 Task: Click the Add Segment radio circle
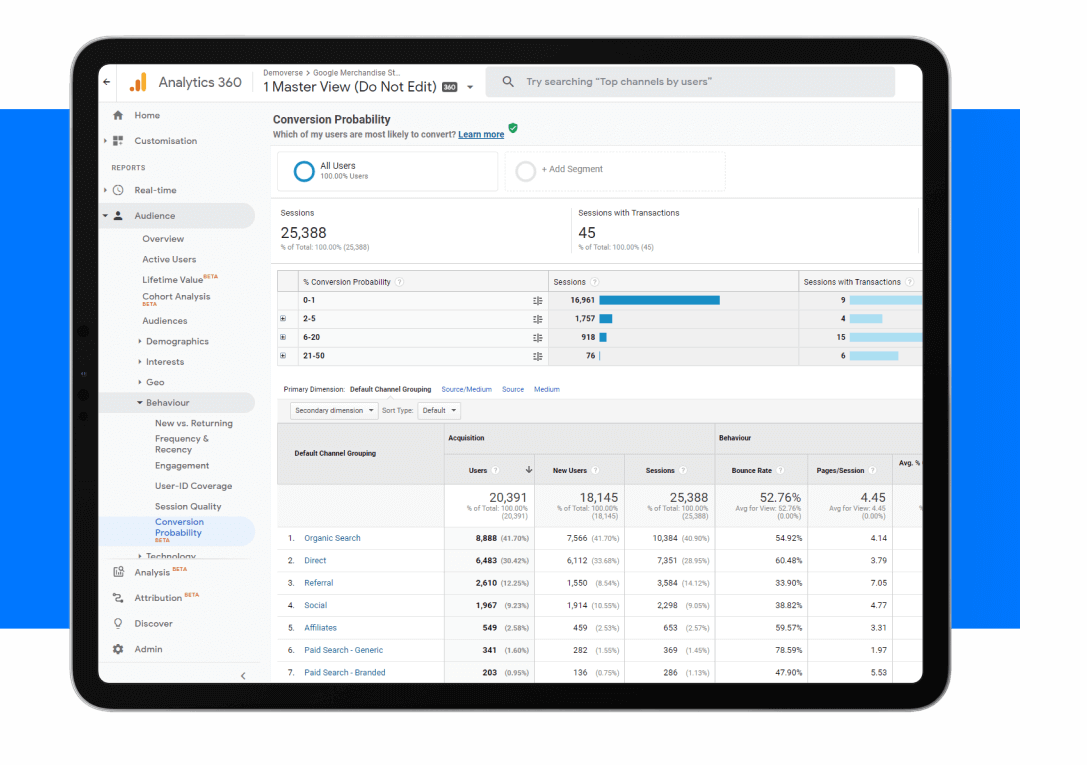(x=526, y=171)
